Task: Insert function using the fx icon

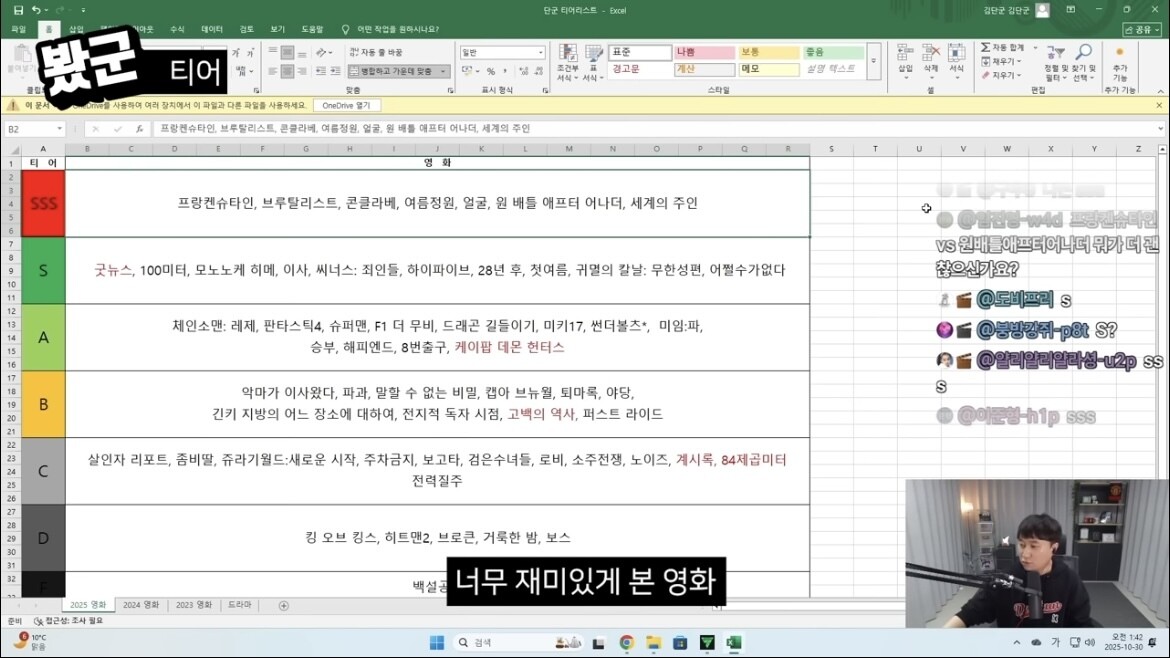Action: [x=140, y=129]
